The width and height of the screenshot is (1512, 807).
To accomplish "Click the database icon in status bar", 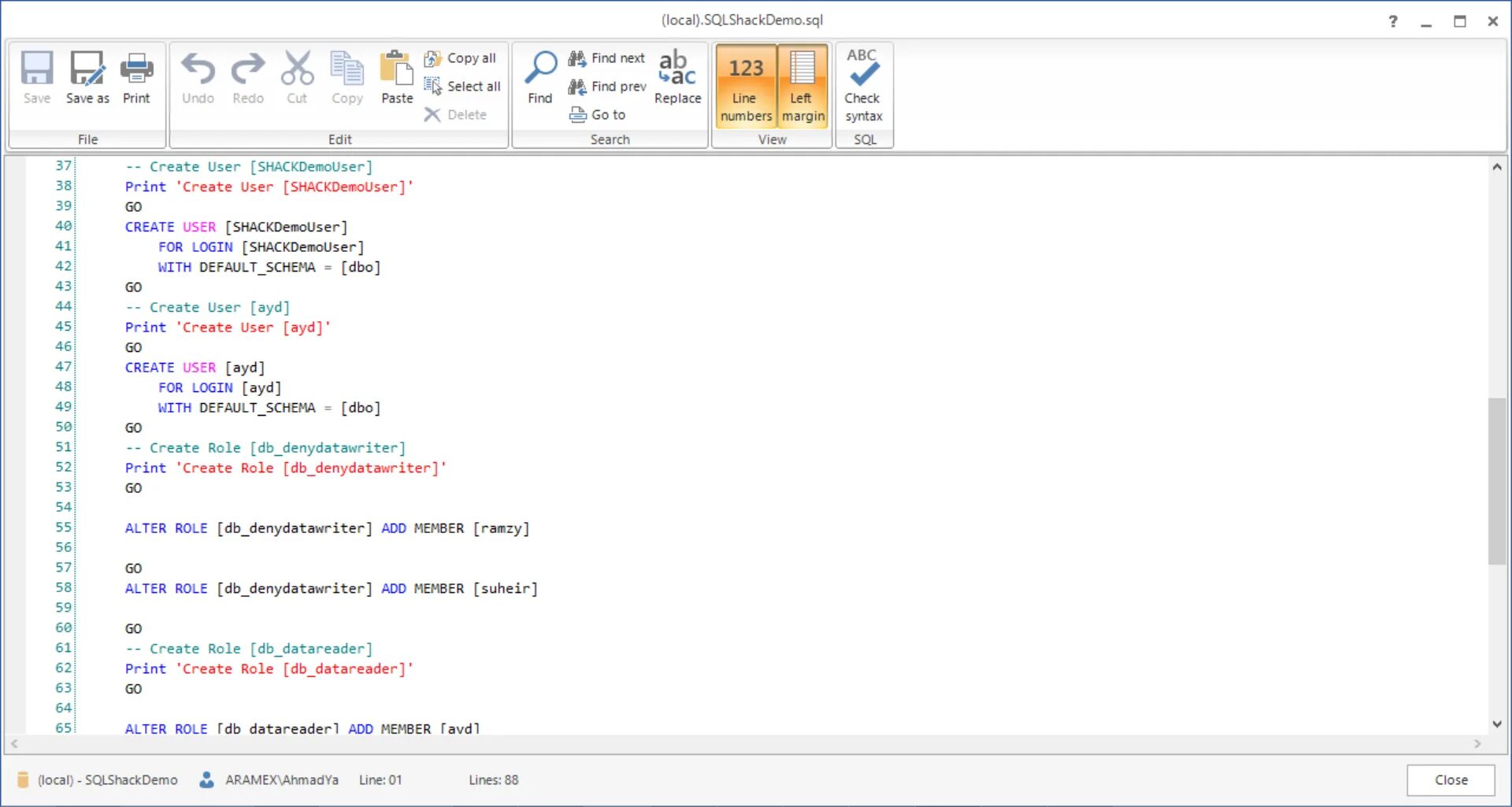I will coord(23,780).
